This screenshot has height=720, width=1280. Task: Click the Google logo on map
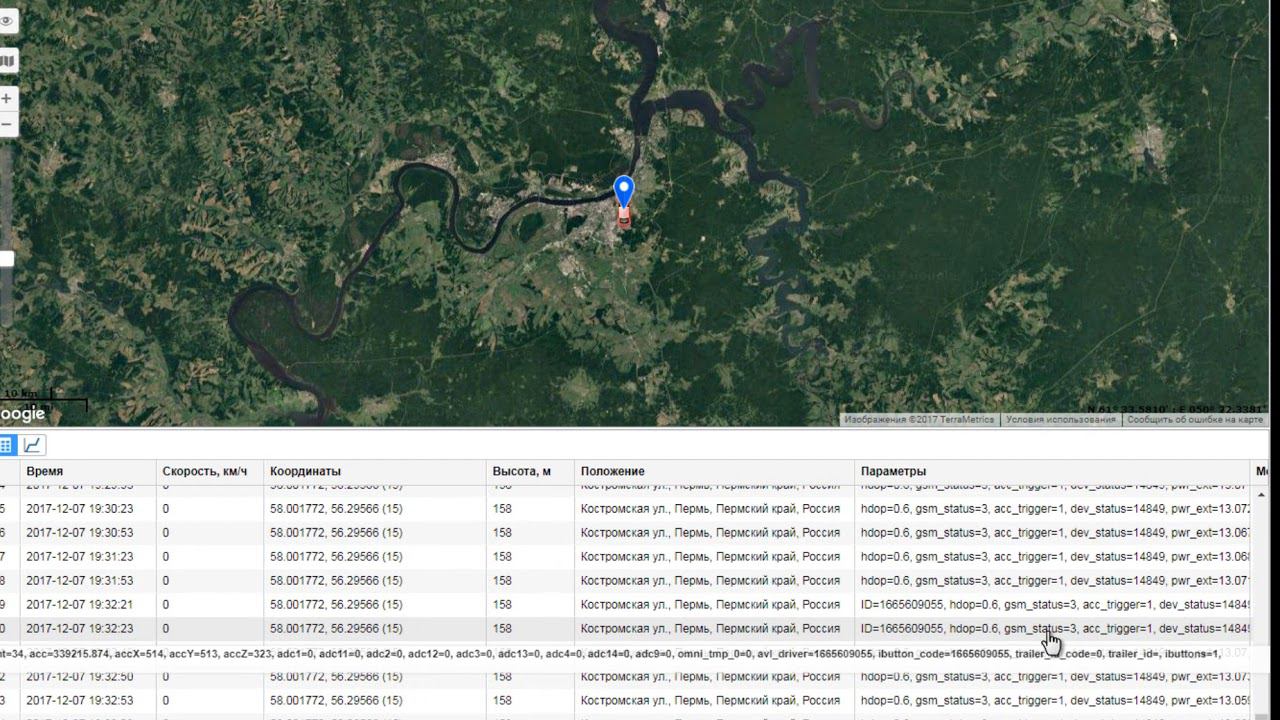point(22,414)
